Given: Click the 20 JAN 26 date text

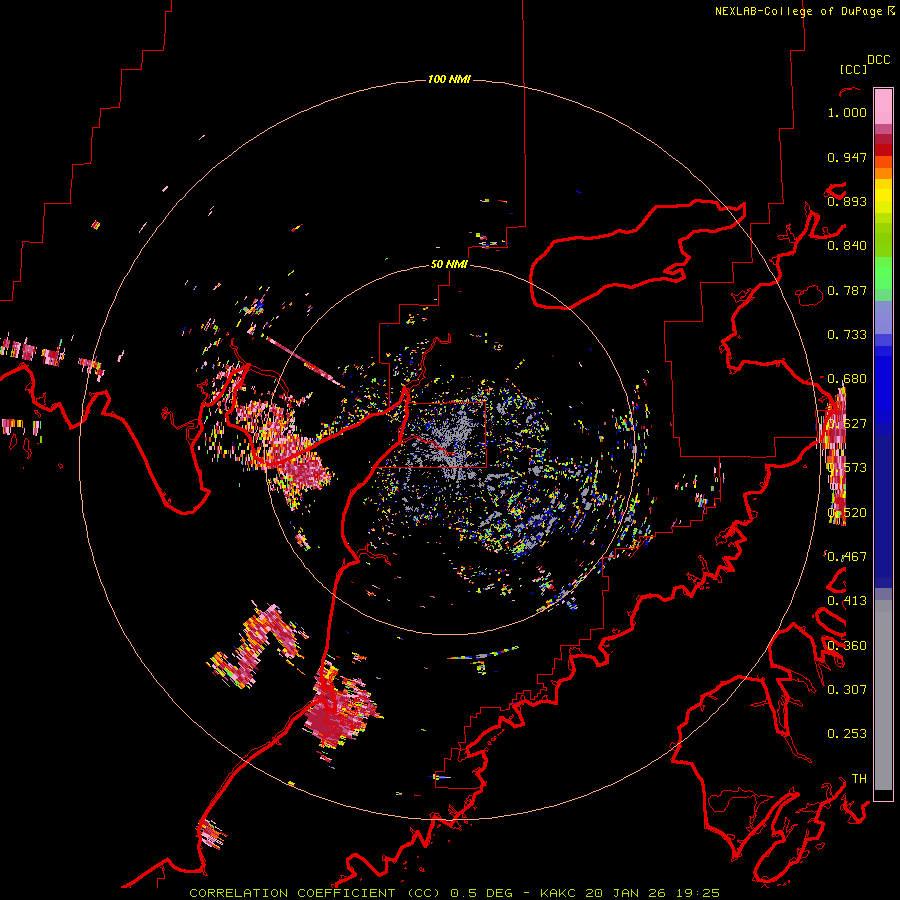Looking at the screenshot, I should [x=625, y=893].
